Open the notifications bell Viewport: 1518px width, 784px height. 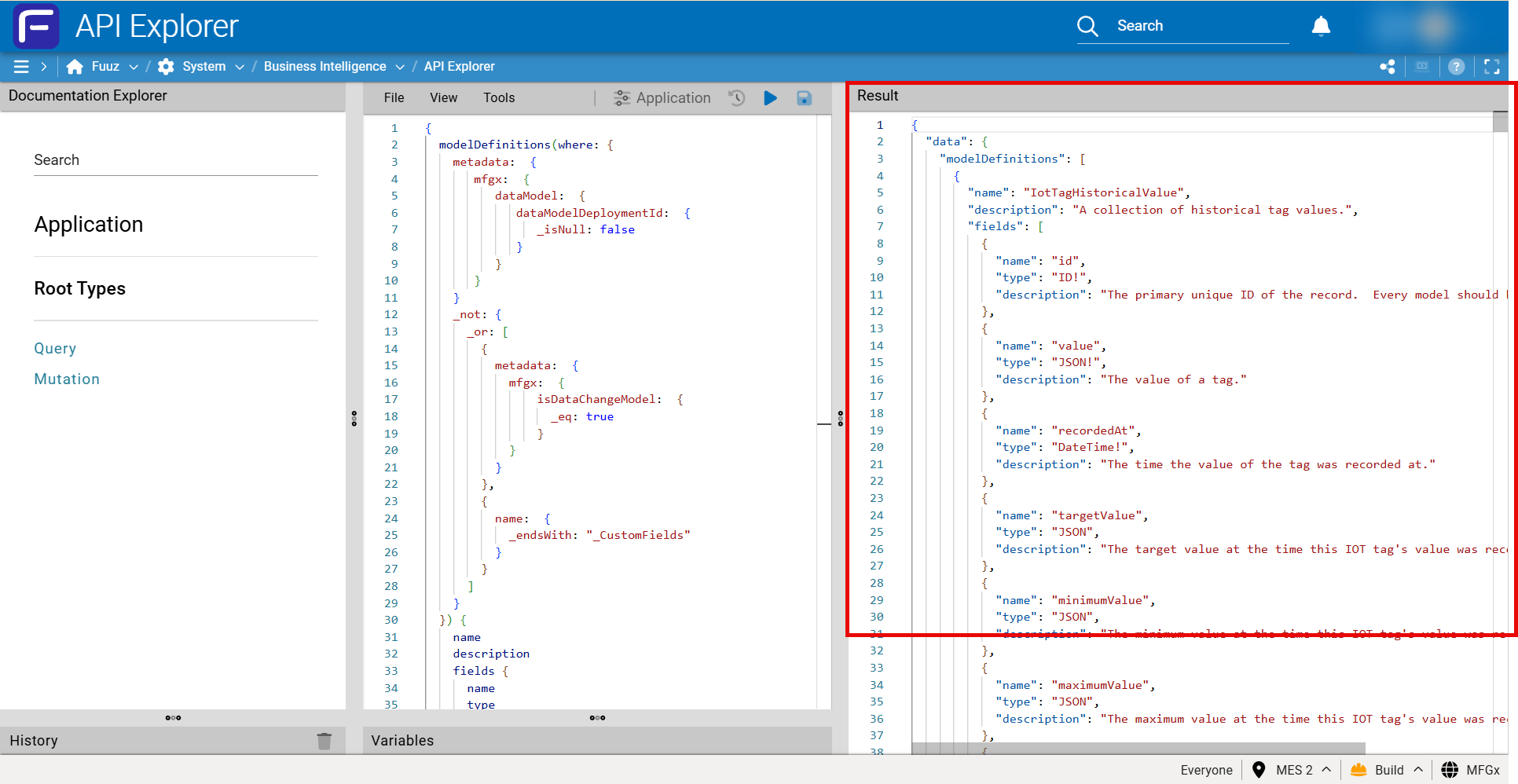pos(1321,26)
